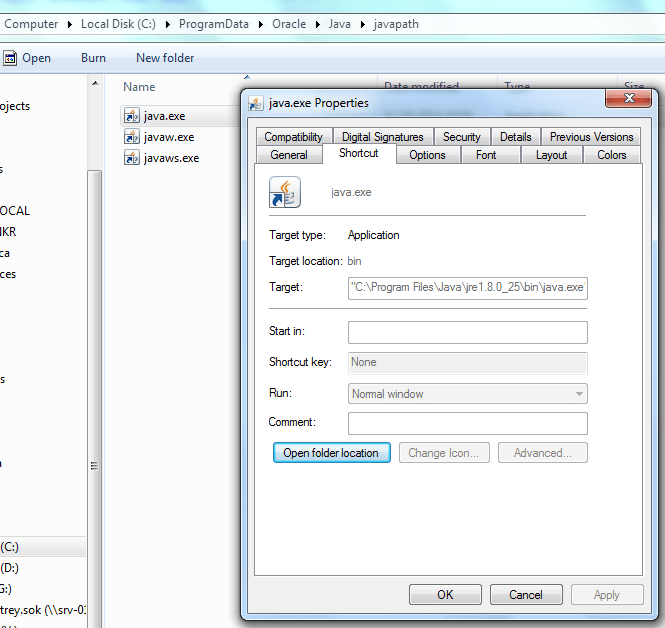Sort files by the Name column header
The width and height of the screenshot is (665, 628).
pos(139,87)
